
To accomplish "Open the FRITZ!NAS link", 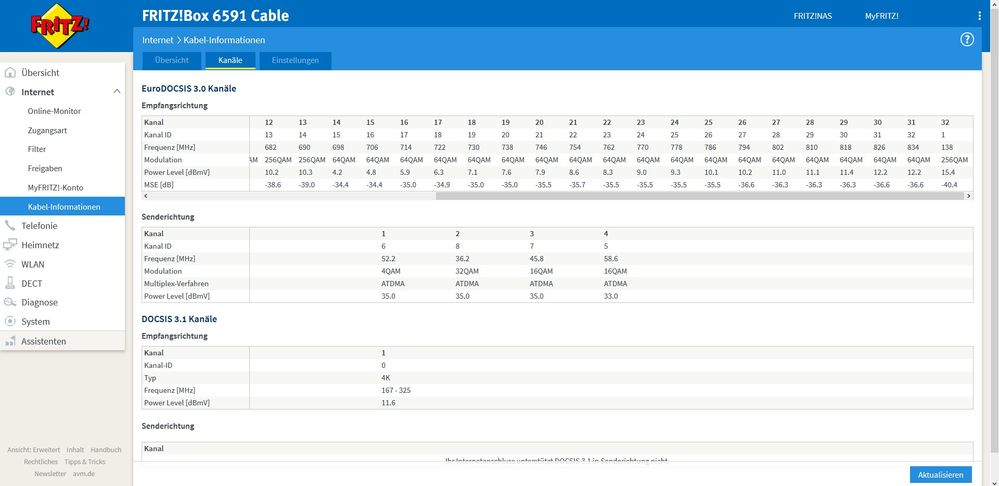I will coord(812,16).
